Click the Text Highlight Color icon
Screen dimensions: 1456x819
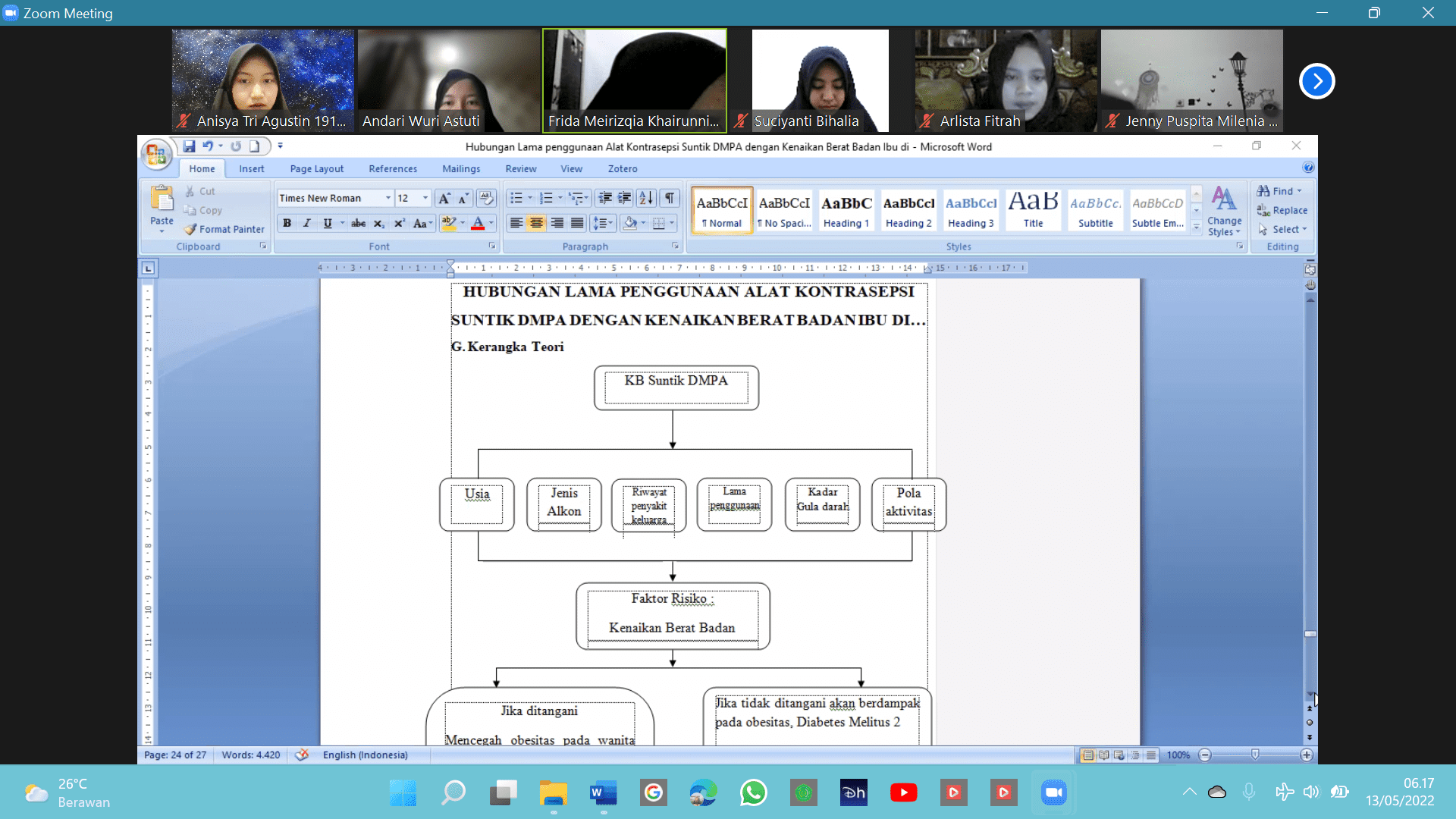[448, 222]
